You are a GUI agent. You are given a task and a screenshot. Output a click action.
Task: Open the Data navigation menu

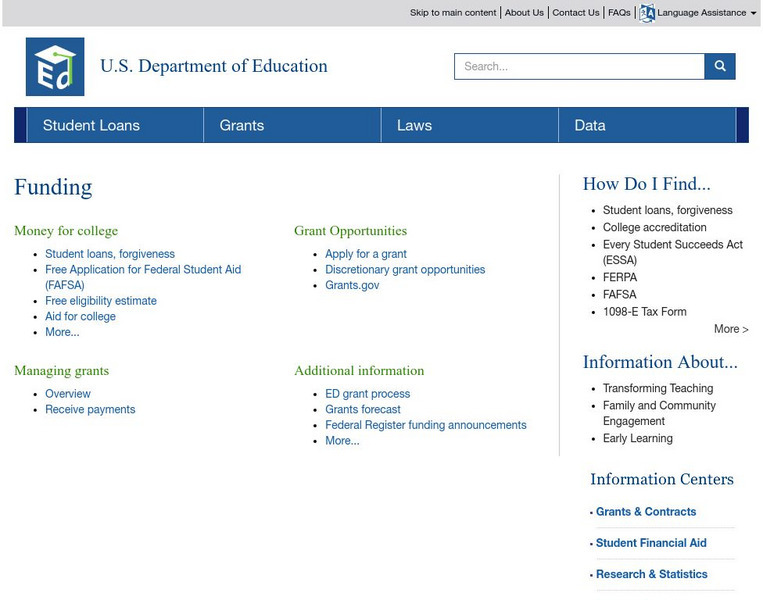pyautogui.click(x=647, y=125)
